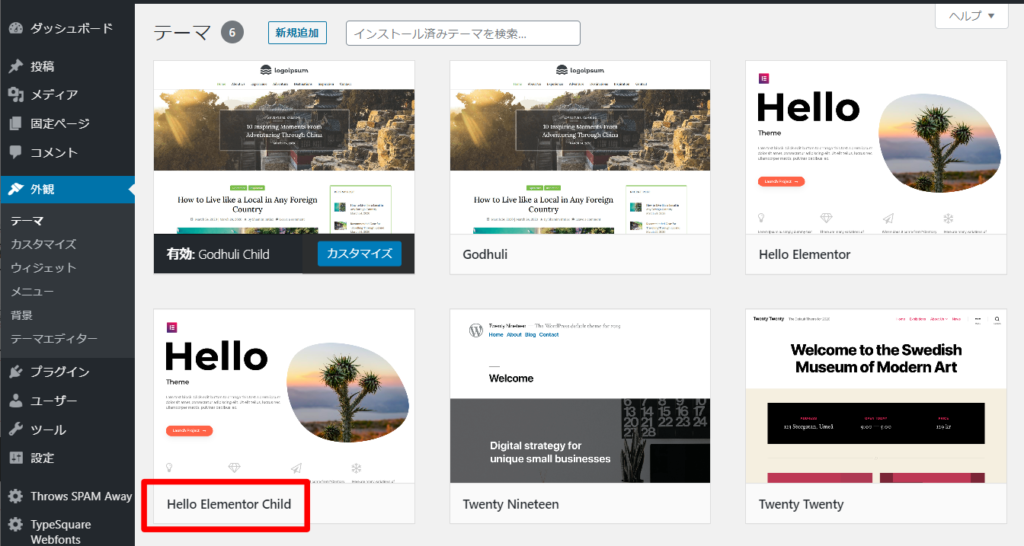Open the メニュー submenu link

32,291
